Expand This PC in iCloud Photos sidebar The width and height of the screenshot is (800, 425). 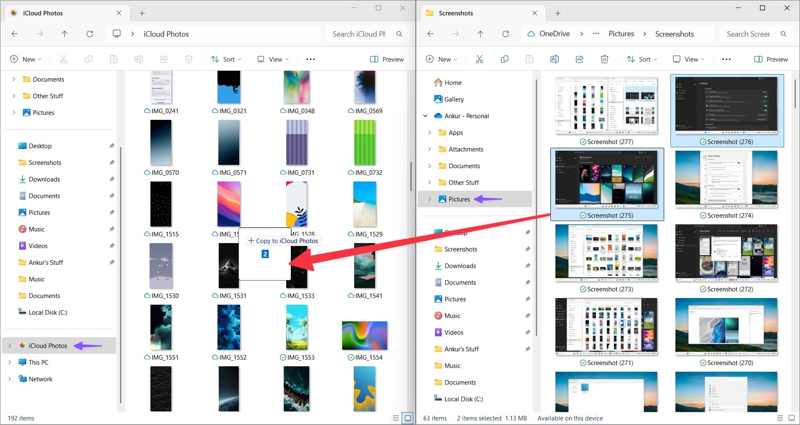pos(9,362)
